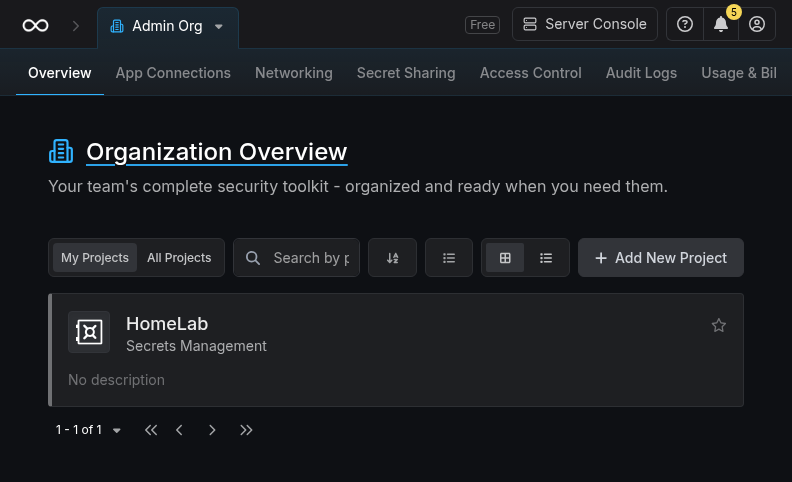Click the Organization Overview building icon
This screenshot has height=482, width=792.
[61, 151]
